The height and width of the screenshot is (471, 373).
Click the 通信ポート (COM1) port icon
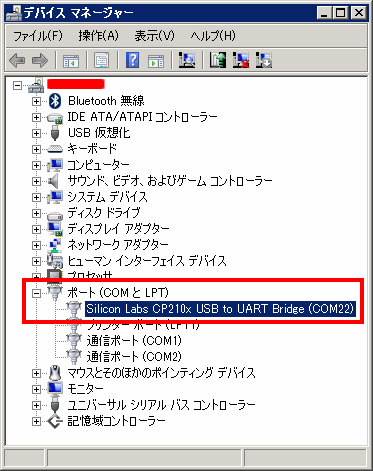coord(74,340)
